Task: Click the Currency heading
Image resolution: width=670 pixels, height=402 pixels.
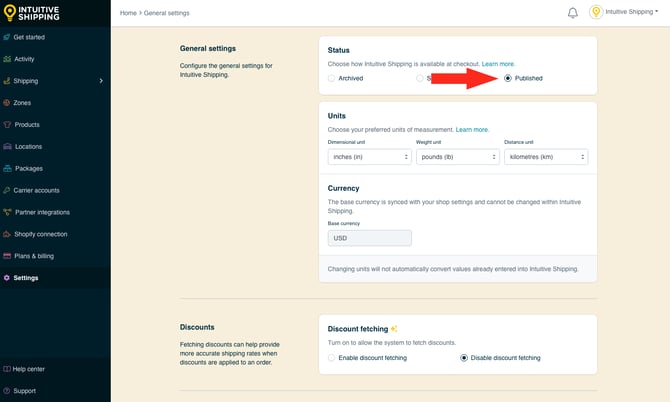Action: [343, 188]
